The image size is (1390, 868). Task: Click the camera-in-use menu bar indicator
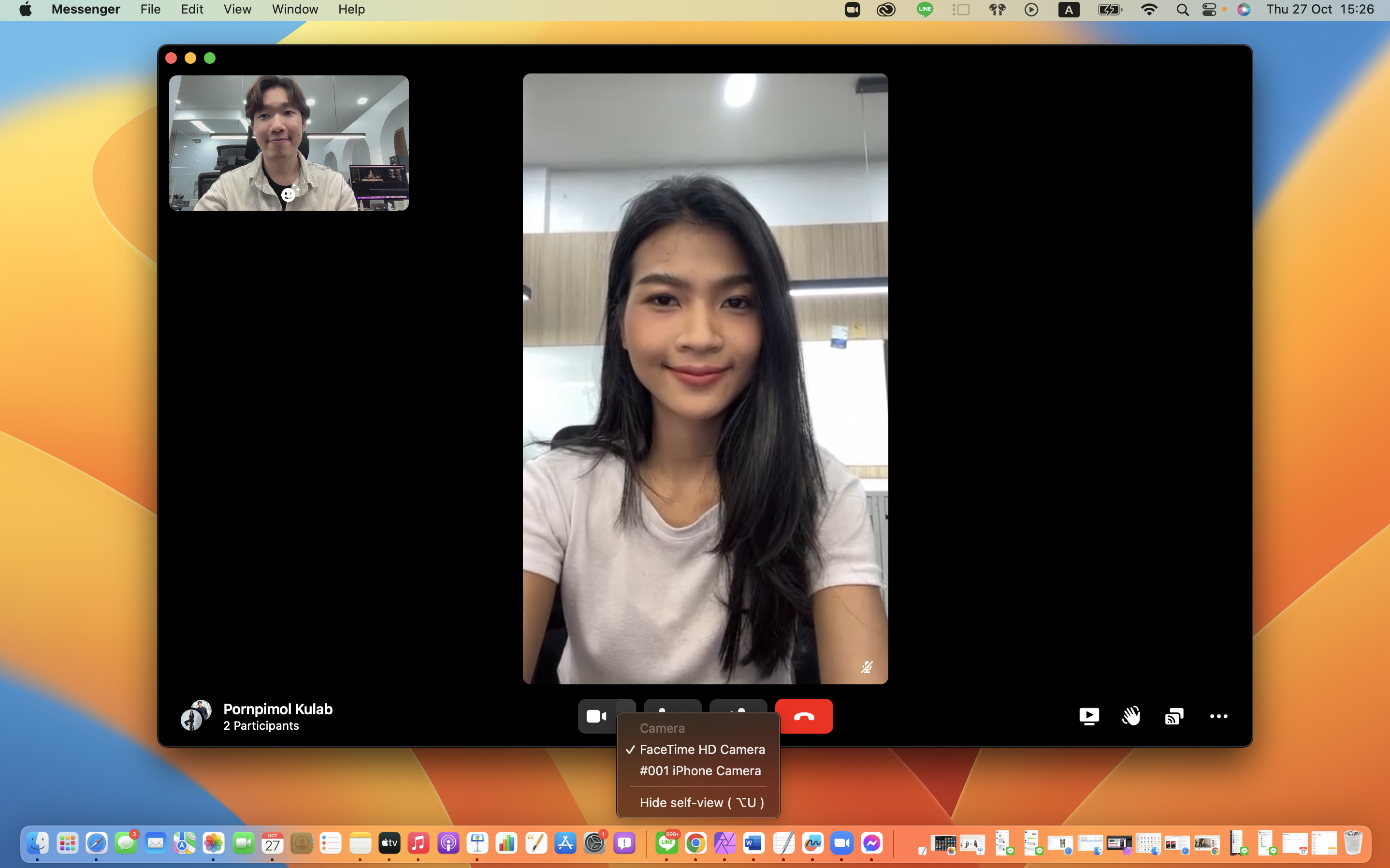pos(852,9)
